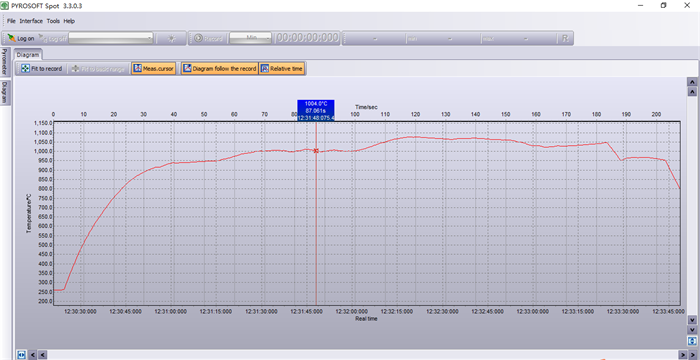
Task: Click the red measurement cursor marker on curve
Action: tap(316, 151)
